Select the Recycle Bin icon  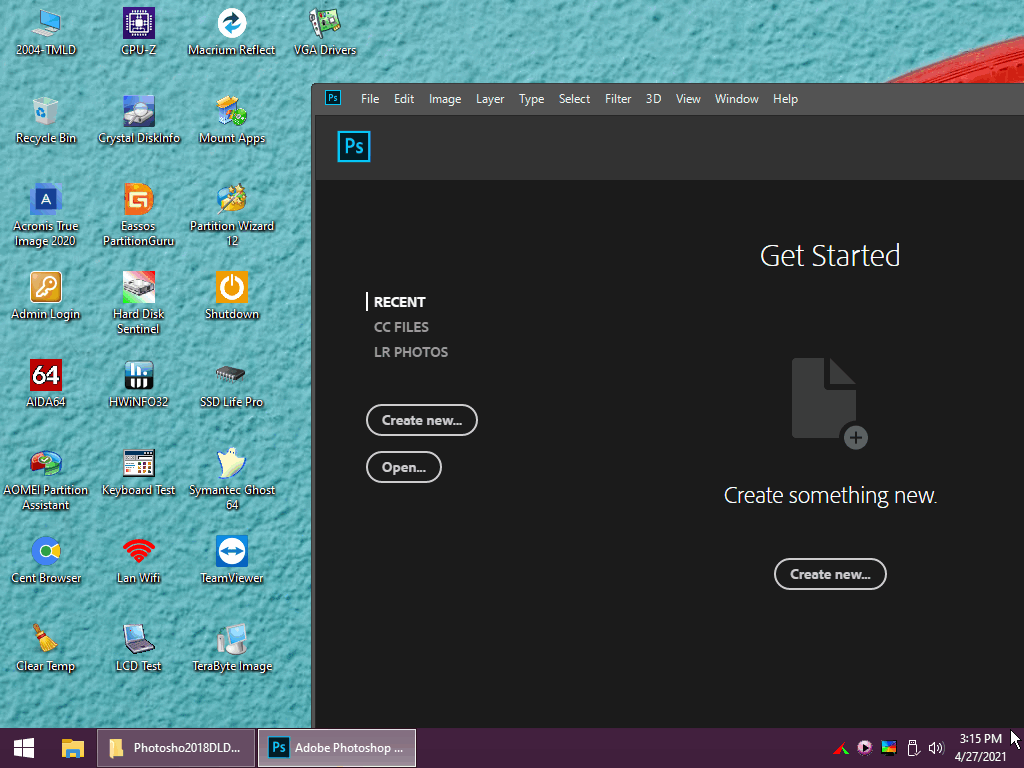46,120
